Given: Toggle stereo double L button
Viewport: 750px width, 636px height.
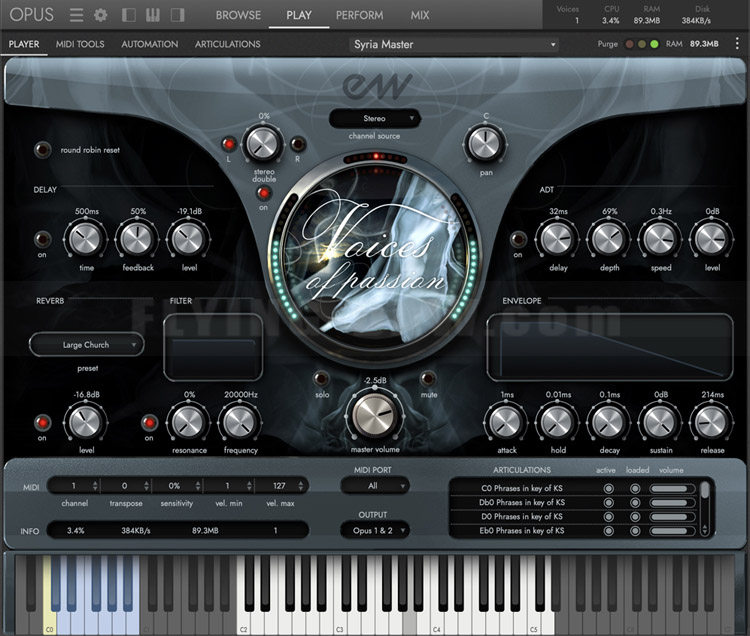Looking at the screenshot, I should tap(229, 143).
